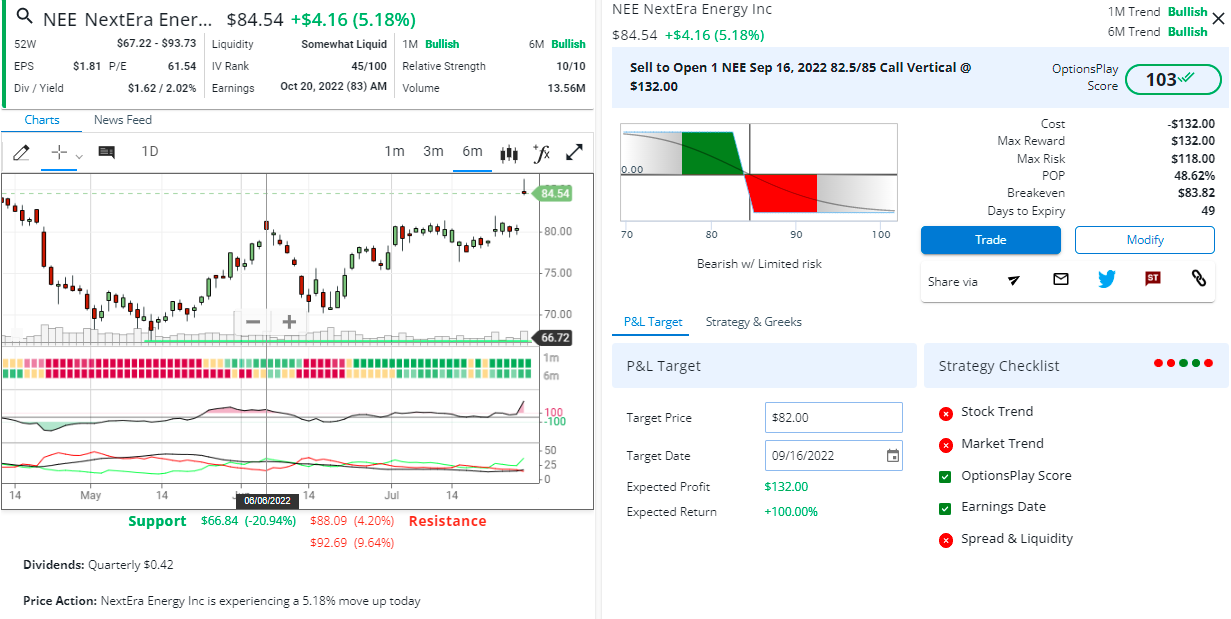Close the trade idea panel
The width and height of the screenshot is (1231, 619).
1217,18
